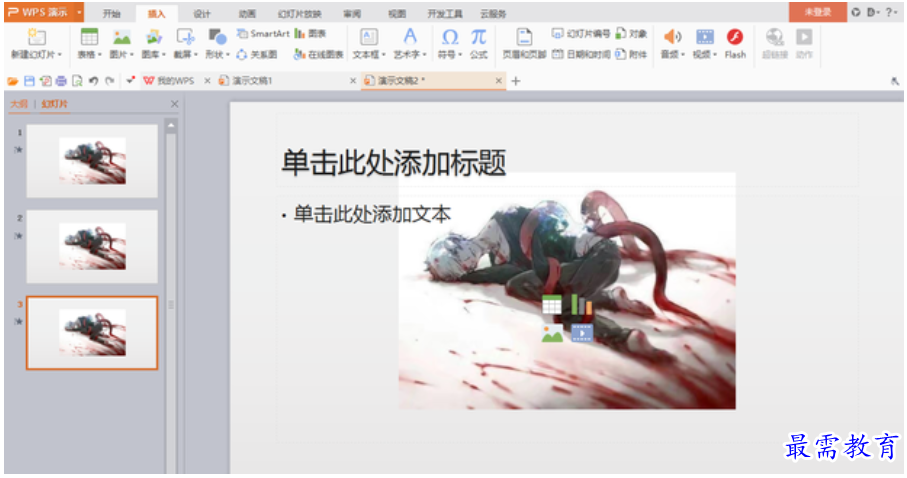907x478 pixels.
Task: Click the insert table icon in slide placeholder
Action: [x=552, y=304]
